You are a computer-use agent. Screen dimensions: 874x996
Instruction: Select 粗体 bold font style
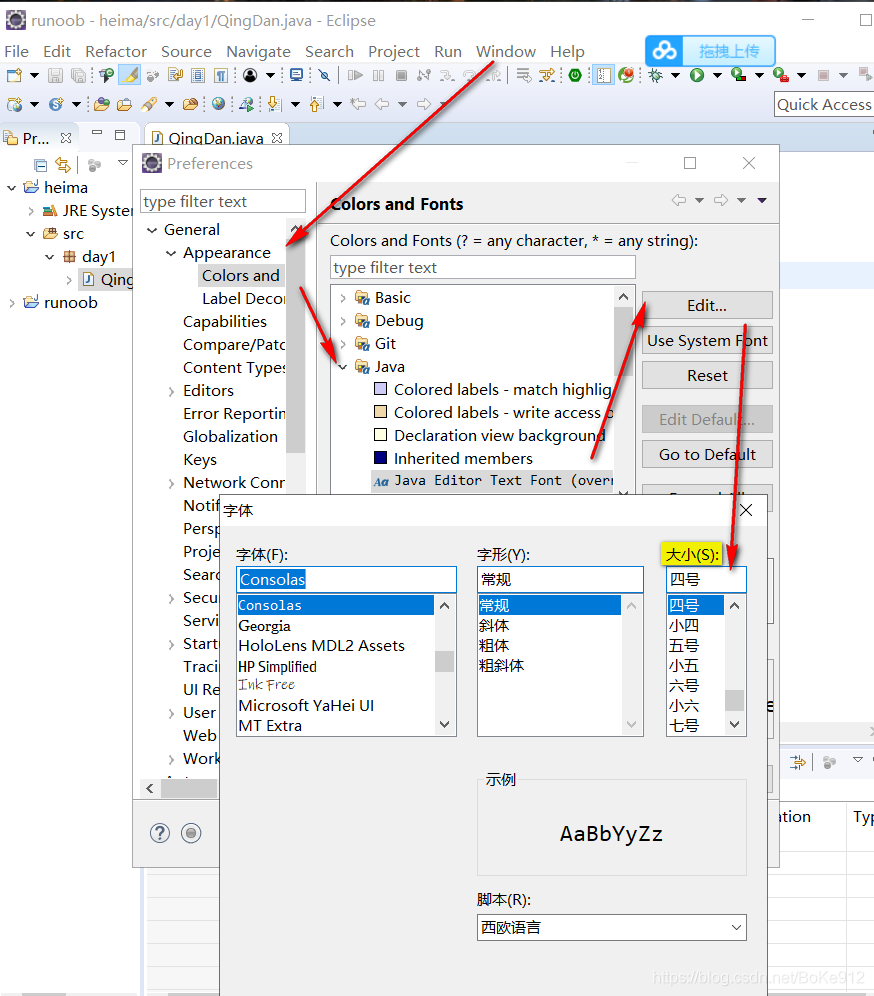[x=494, y=646]
